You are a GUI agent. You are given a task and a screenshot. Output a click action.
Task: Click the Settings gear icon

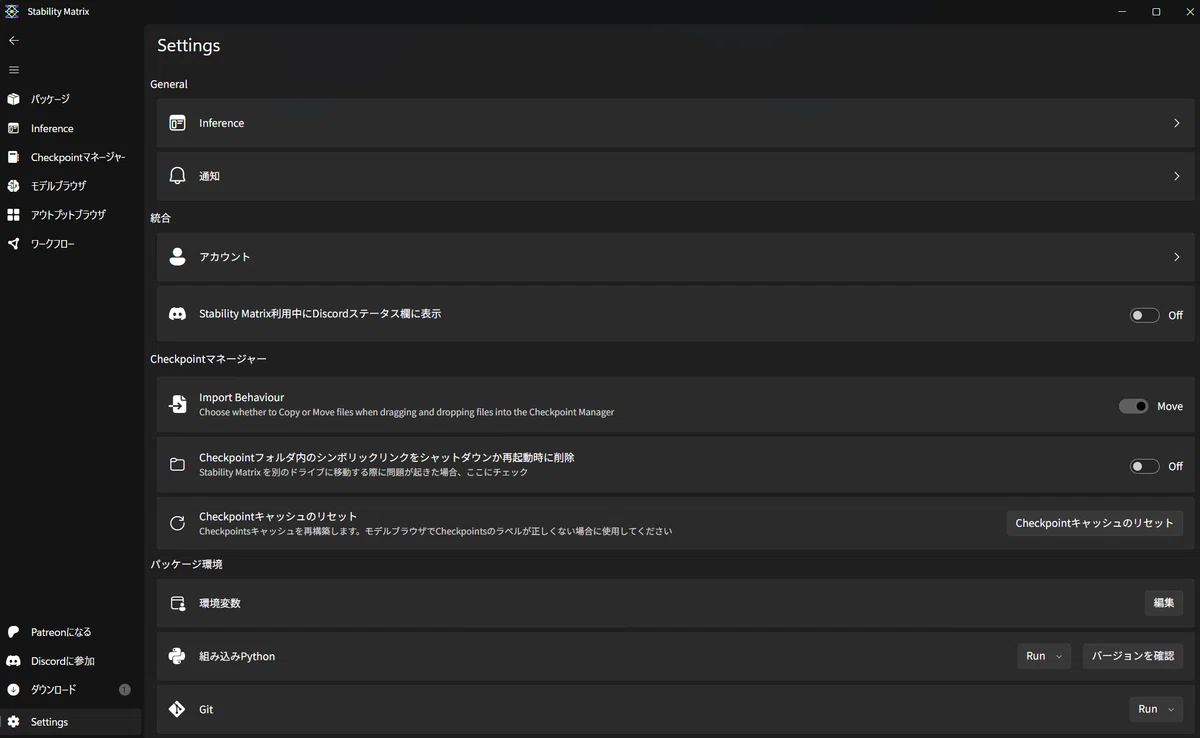[x=13, y=722]
